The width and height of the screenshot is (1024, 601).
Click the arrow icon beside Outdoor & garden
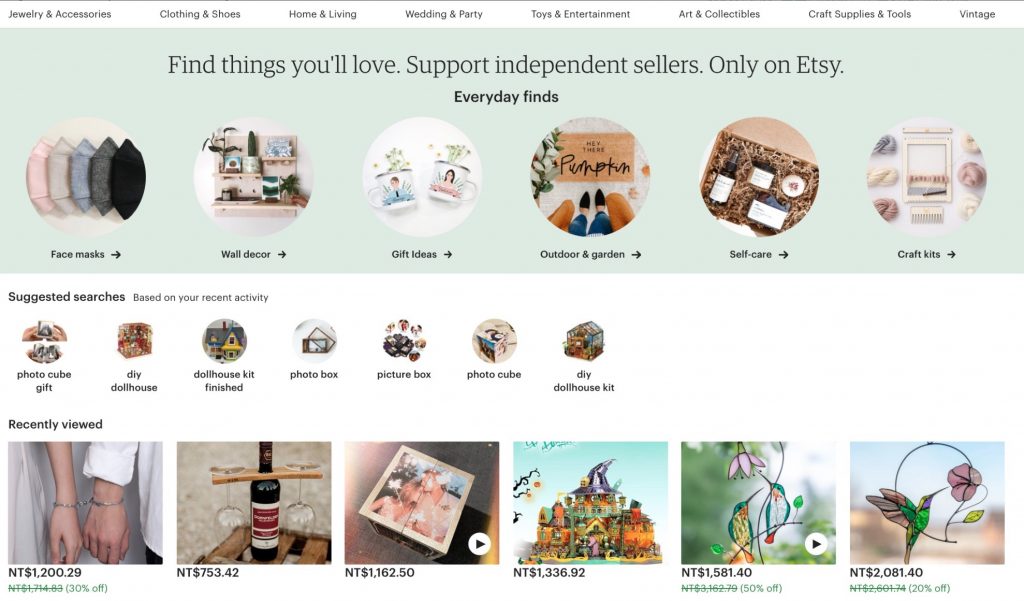click(636, 255)
